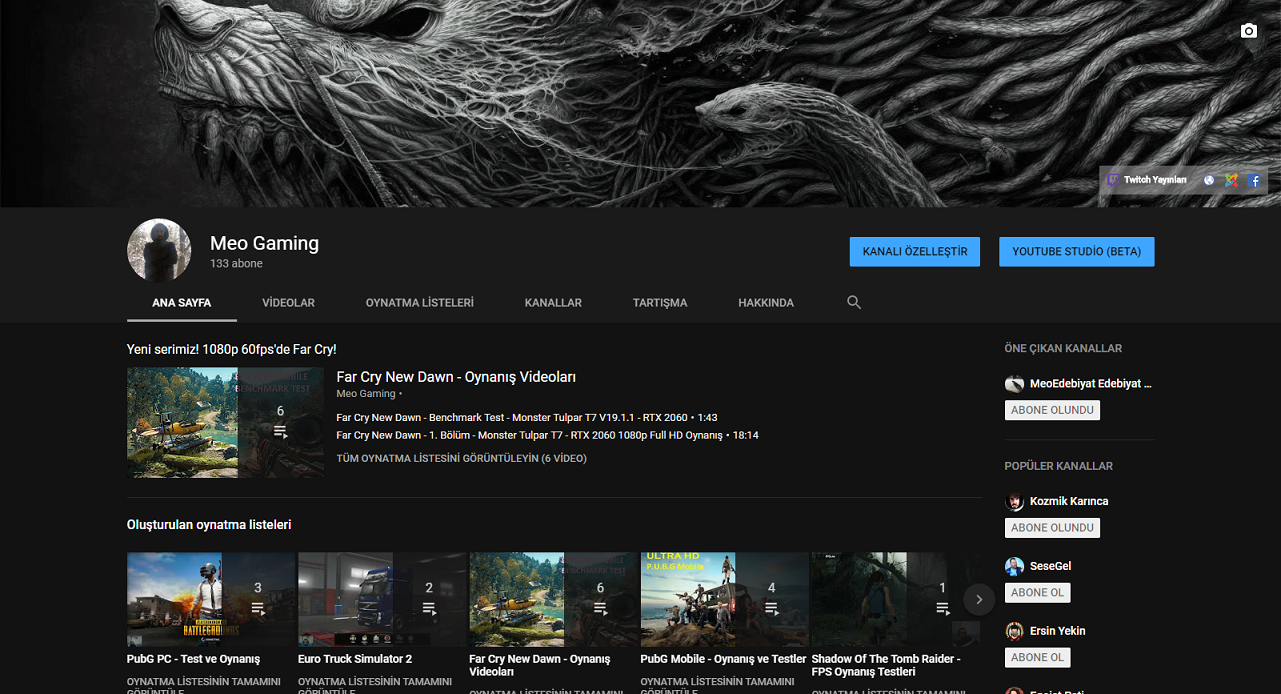
Task: Open the Joomla icon link on banner
Action: pos(1232,180)
